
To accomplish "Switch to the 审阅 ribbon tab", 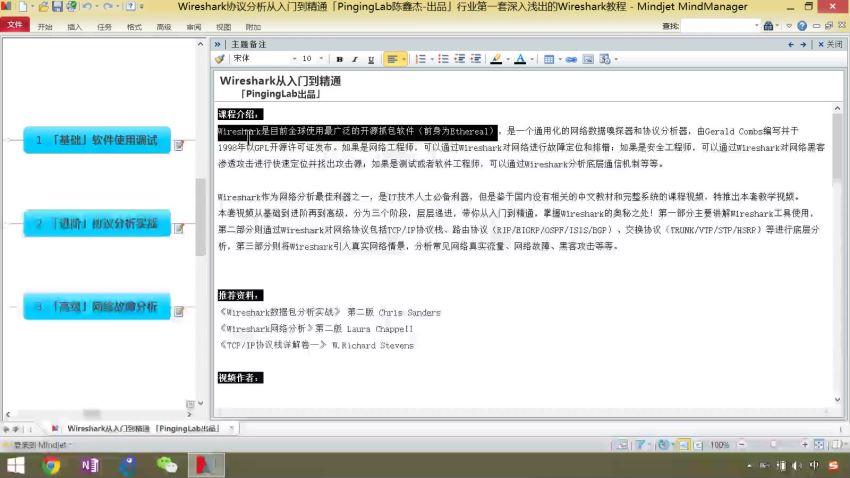I will 194,27.
